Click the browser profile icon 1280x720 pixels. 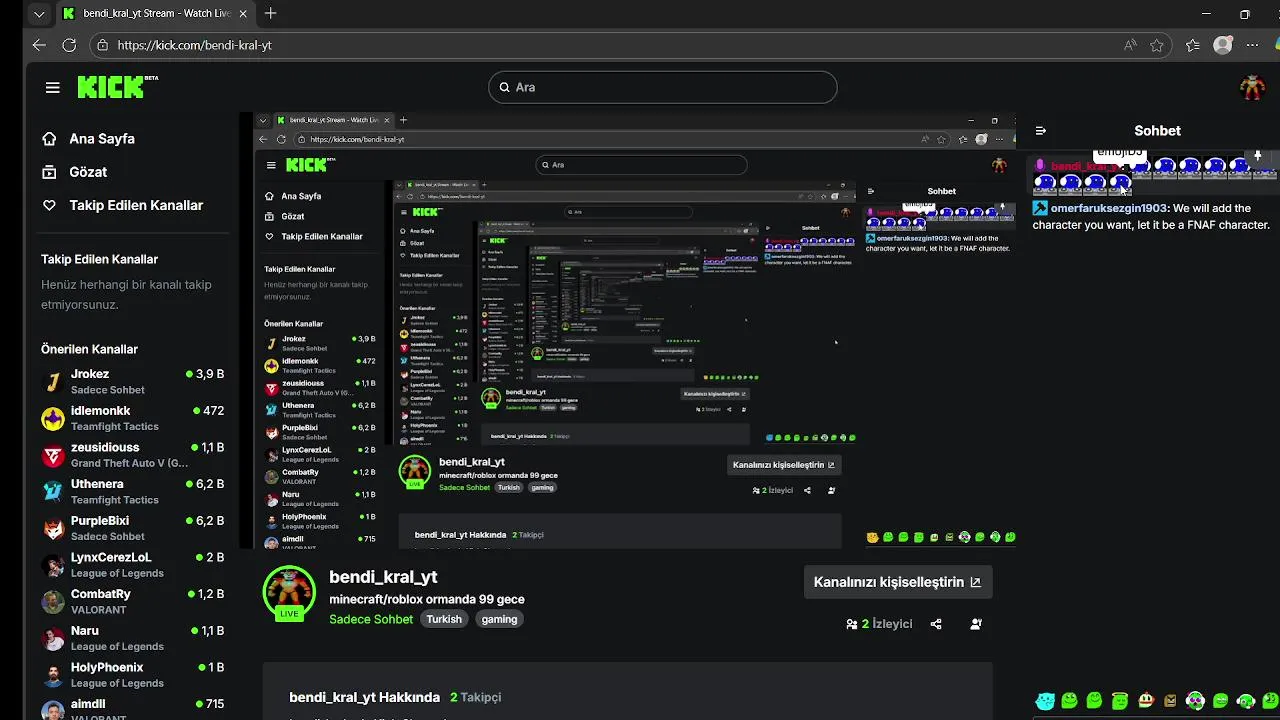(x=1223, y=45)
